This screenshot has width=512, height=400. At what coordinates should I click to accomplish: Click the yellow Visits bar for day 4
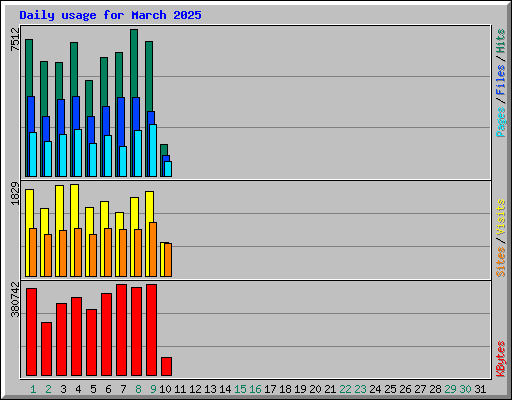74,207
